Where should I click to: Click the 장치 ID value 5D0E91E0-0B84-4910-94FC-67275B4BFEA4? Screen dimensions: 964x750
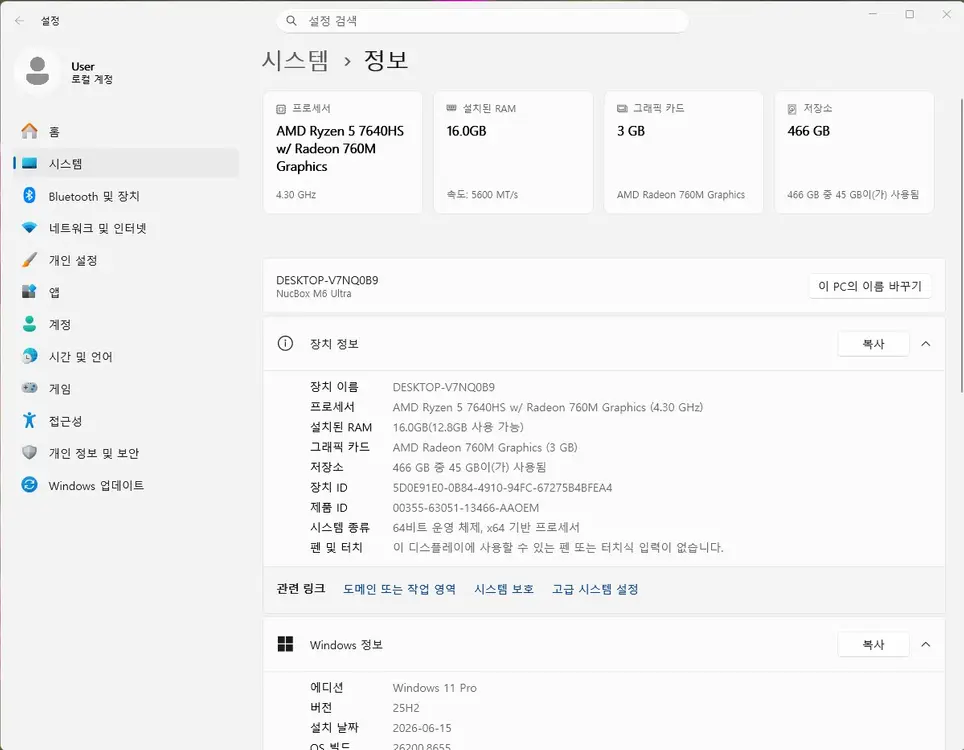coord(502,488)
